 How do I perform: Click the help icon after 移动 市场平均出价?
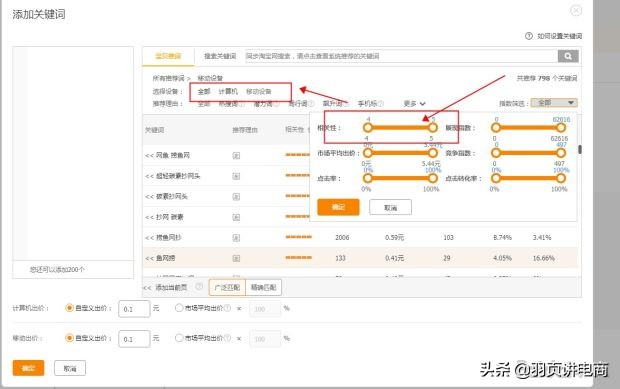[x=227, y=338]
